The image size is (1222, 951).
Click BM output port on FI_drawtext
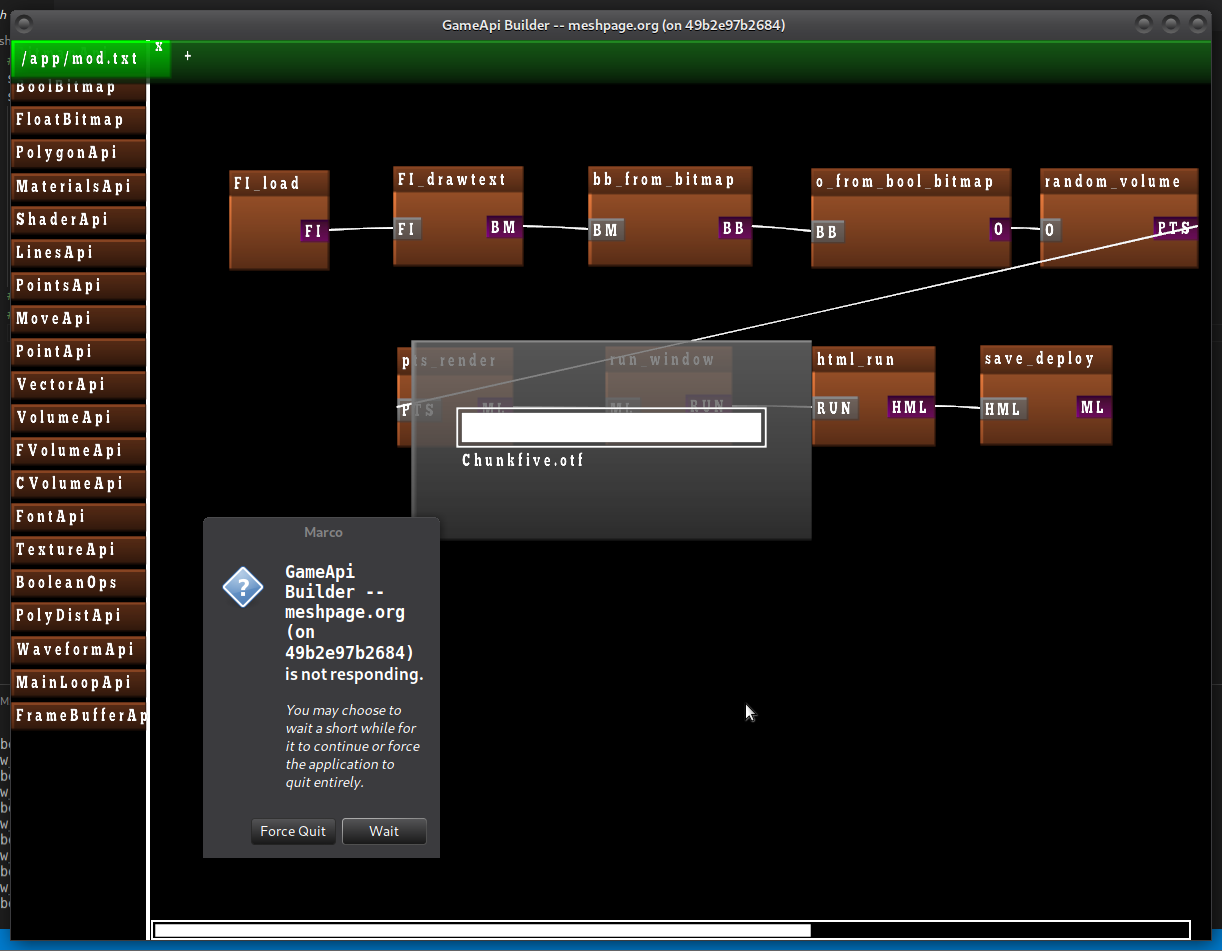[504, 227]
